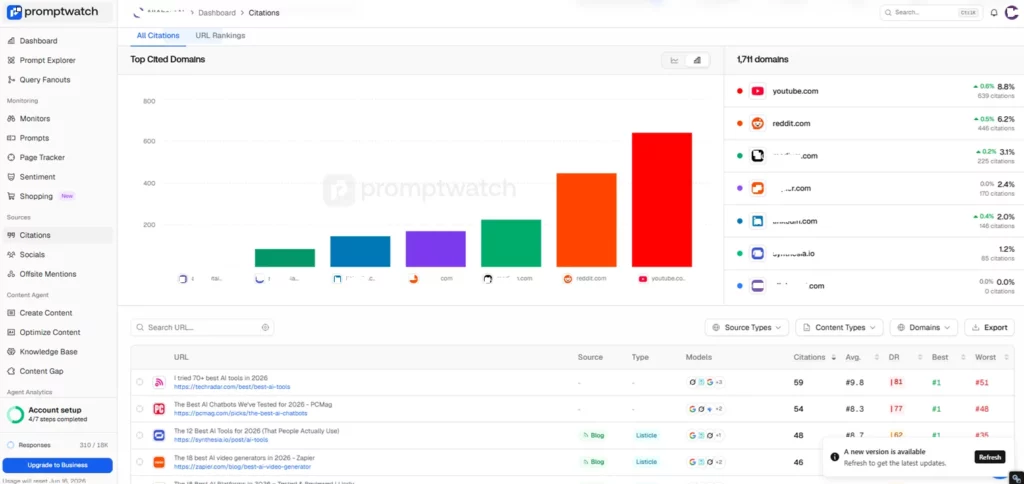Click the purple bar in the chart
This screenshot has height=484, width=1024.
coord(436,249)
